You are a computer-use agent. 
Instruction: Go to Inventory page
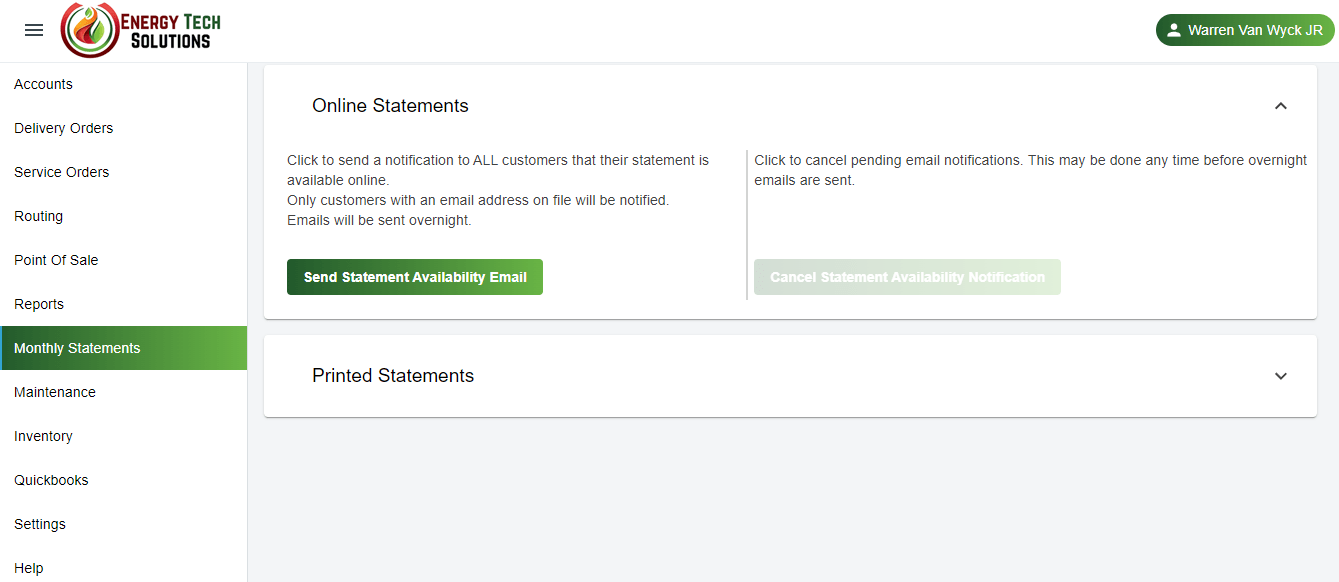point(43,436)
